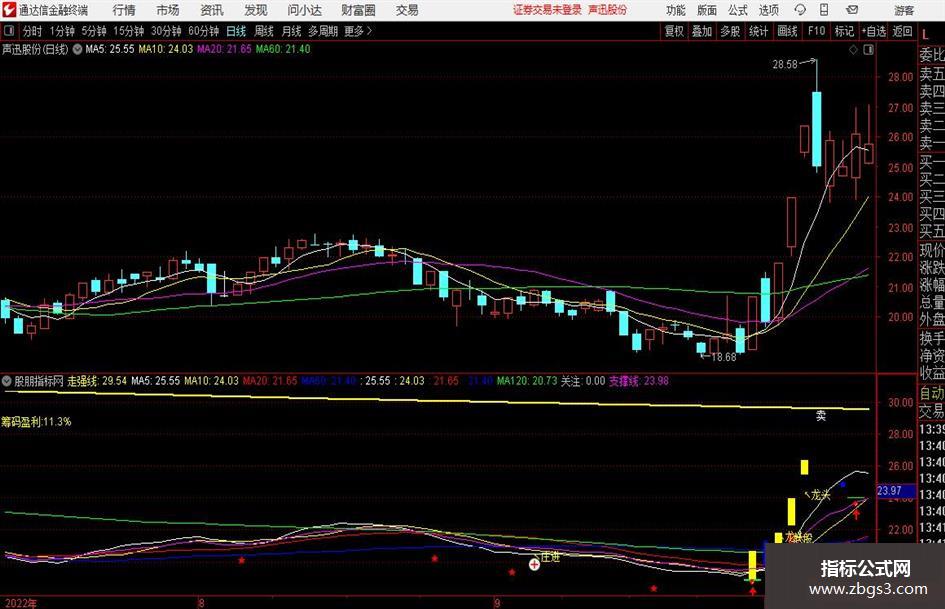Click the MA120: 20.73 value
945x609 pixels.
click(x=527, y=381)
